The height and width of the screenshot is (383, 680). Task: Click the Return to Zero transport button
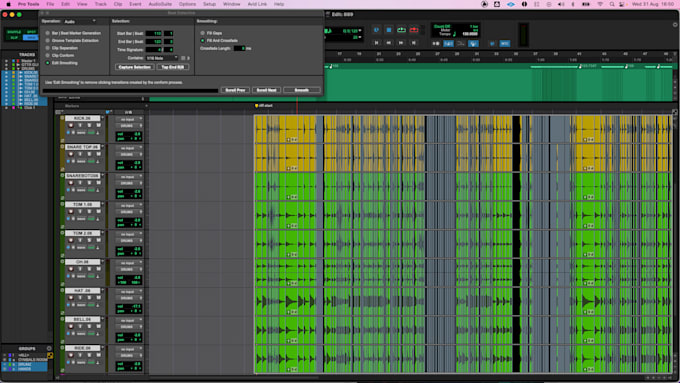click(376, 43)
